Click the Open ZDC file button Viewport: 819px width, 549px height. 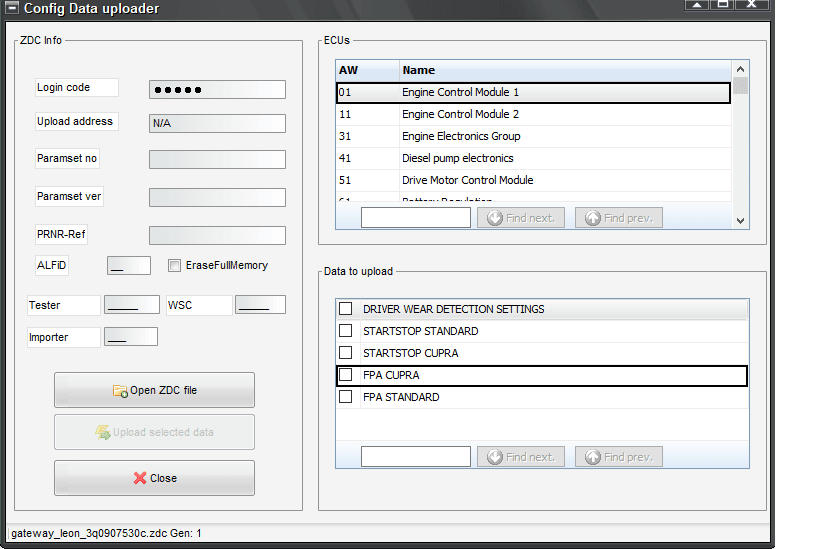click(154, 390)
